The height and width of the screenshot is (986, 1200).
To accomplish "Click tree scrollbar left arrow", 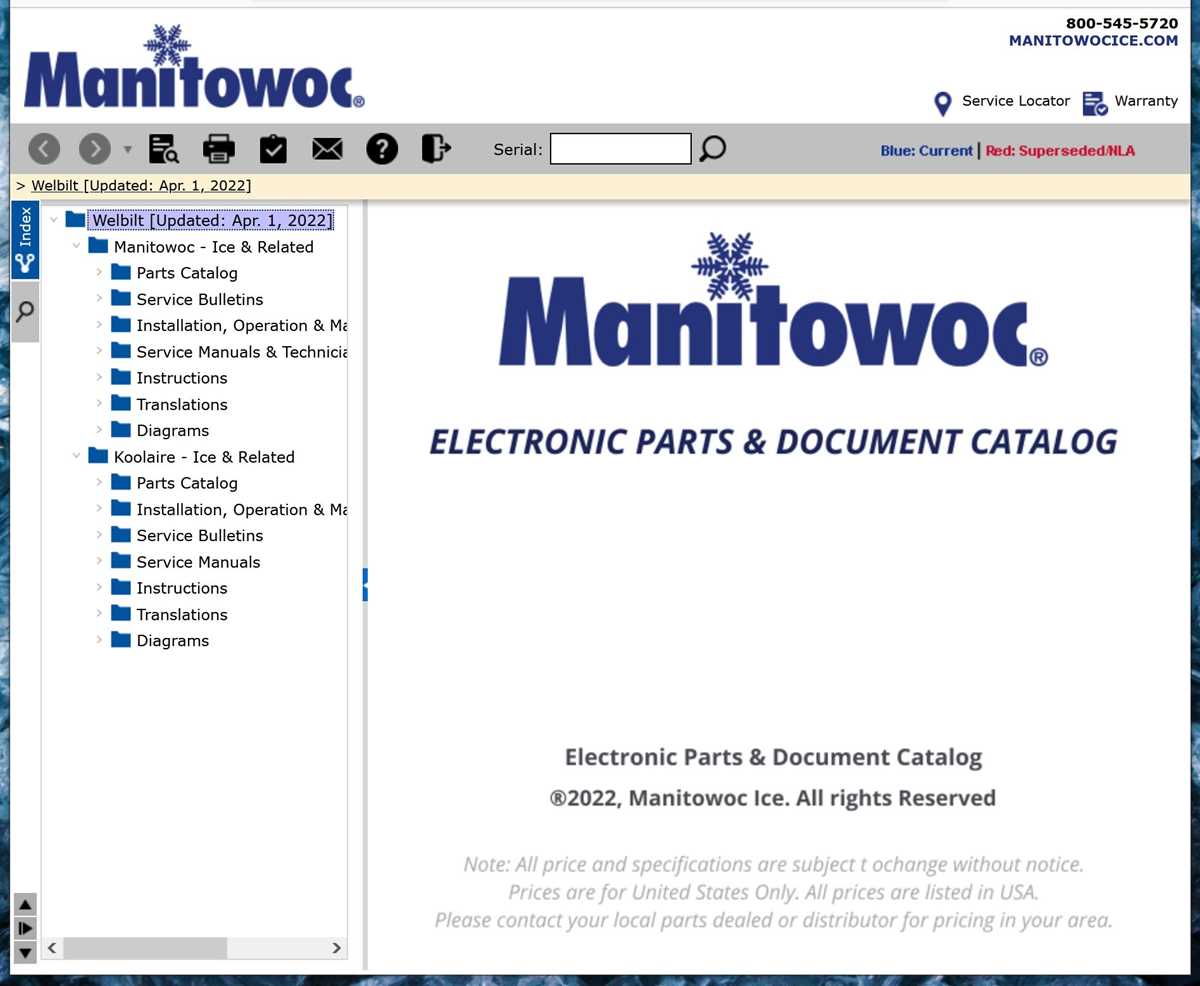I will 51,947.
